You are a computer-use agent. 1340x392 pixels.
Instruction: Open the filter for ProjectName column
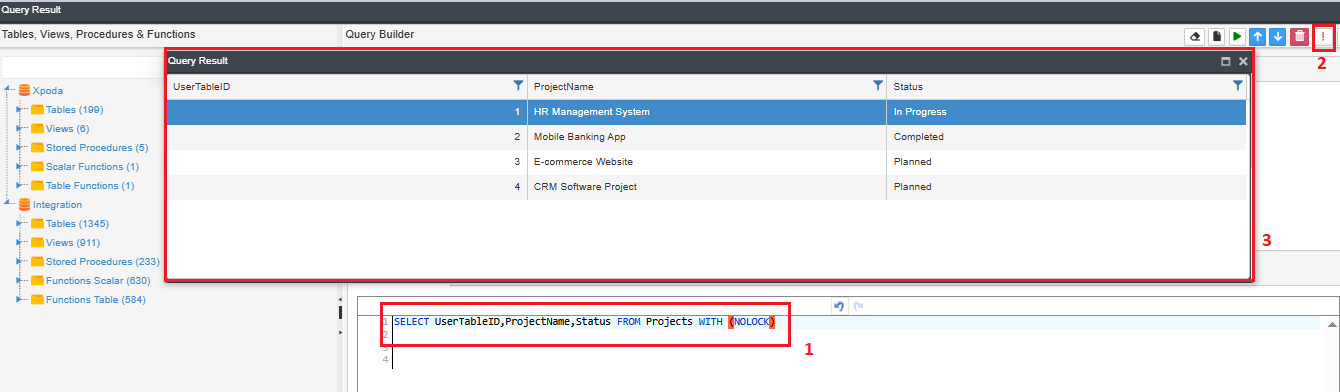877,86
